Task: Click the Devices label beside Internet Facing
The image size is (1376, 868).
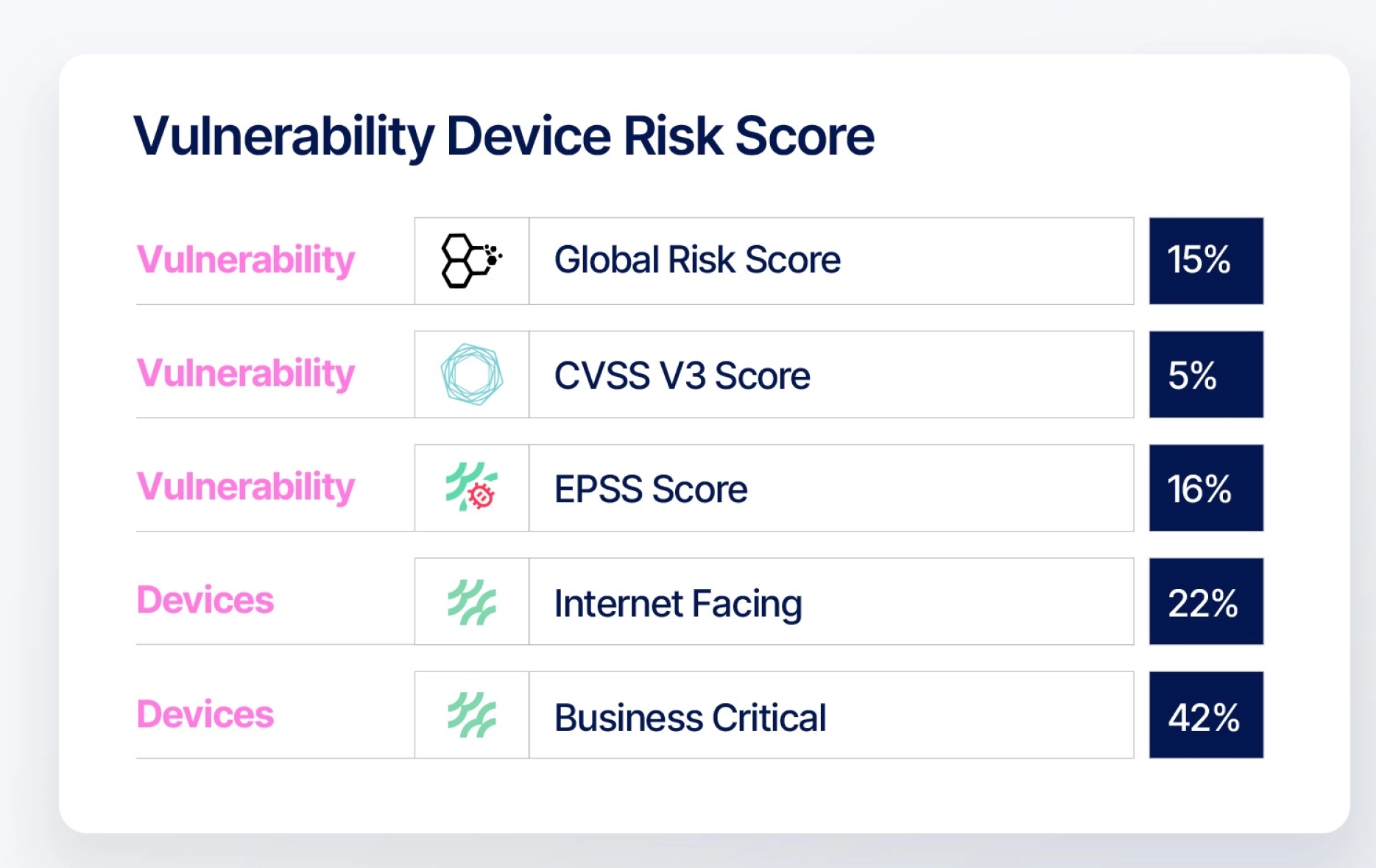Action: [x=205, y=600]
